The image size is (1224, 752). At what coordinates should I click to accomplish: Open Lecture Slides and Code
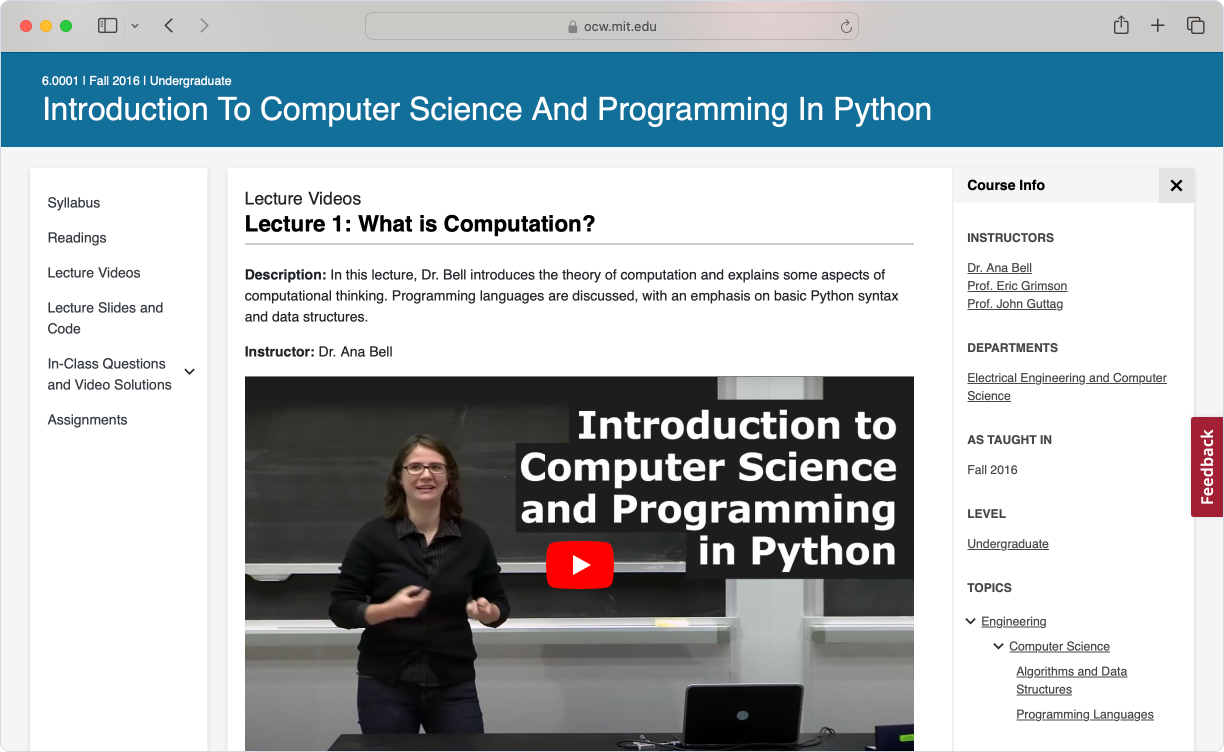tap(105, 318)
